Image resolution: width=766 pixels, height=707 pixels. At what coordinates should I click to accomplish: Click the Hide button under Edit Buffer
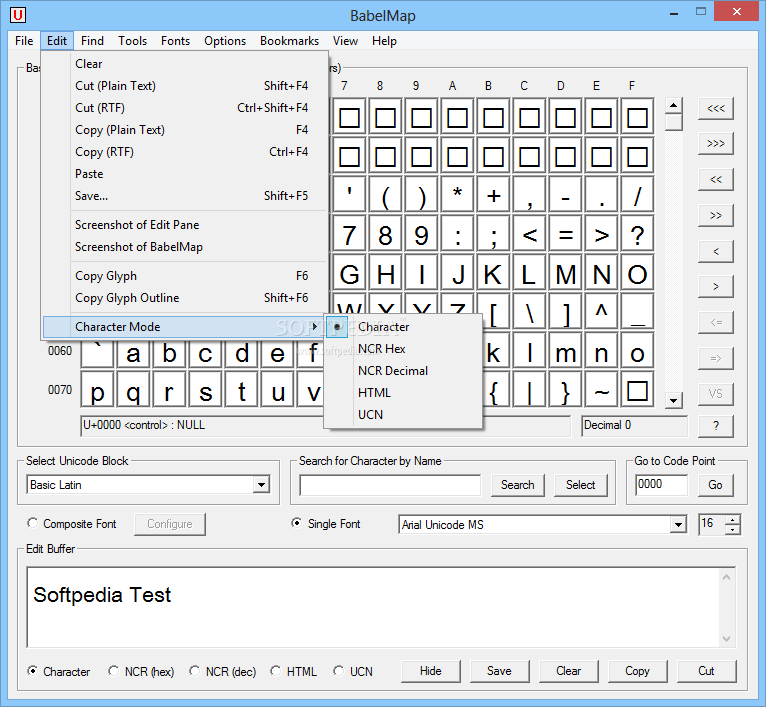point(430,671)
